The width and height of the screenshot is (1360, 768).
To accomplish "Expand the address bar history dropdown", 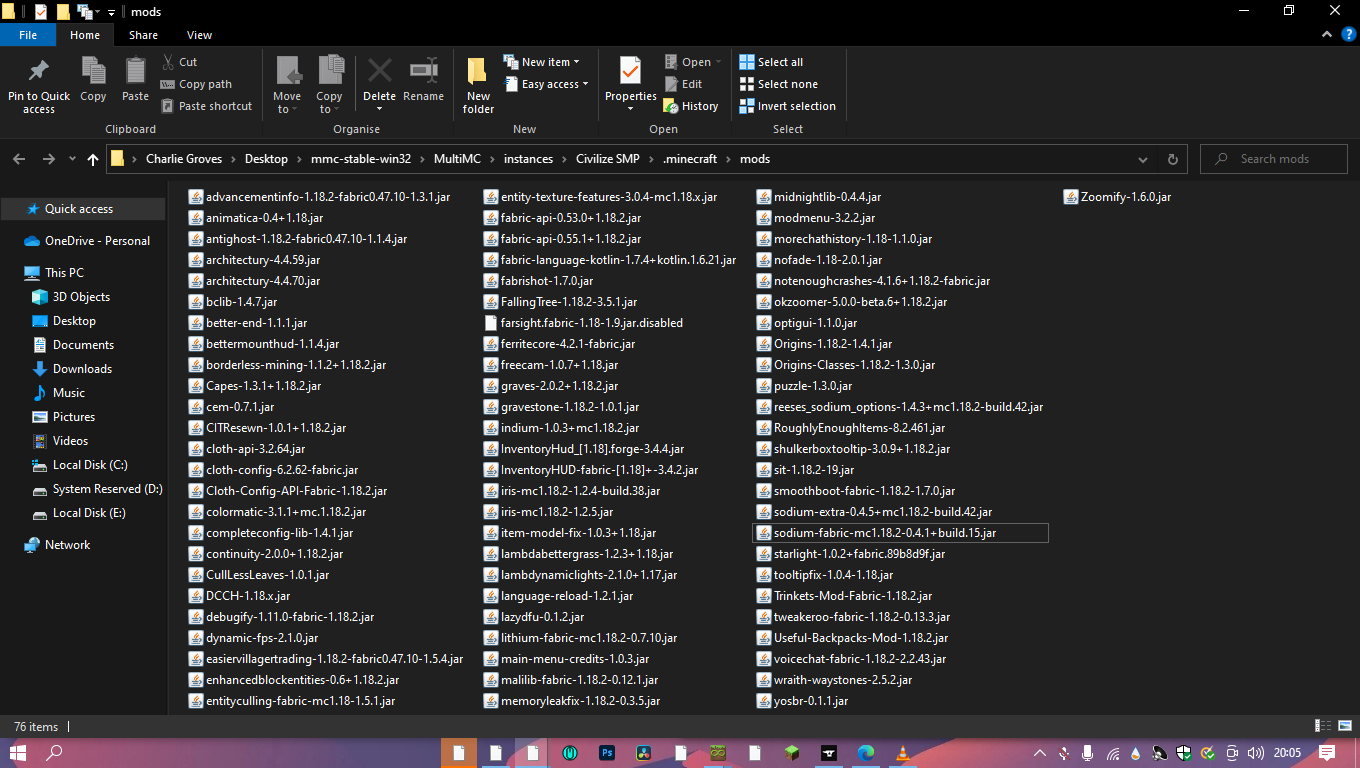I will click(x=1143, y=159).
